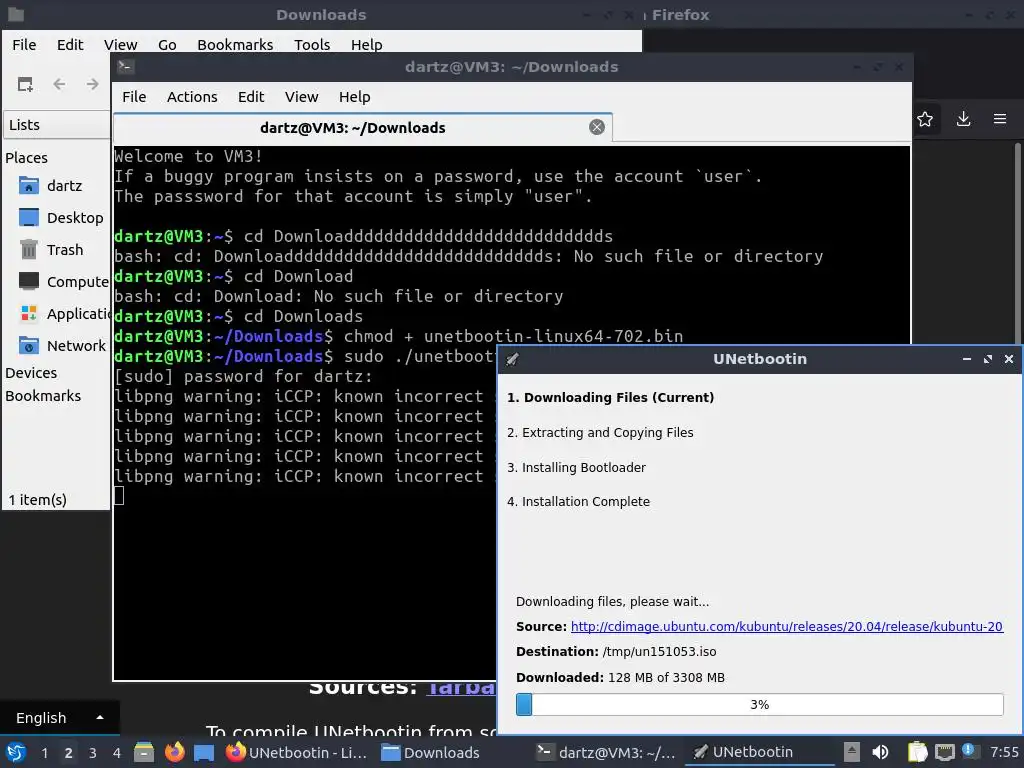
Task: Click 'Destination: /tmp/un151053.iso' text
Action: tap(616, 652)
